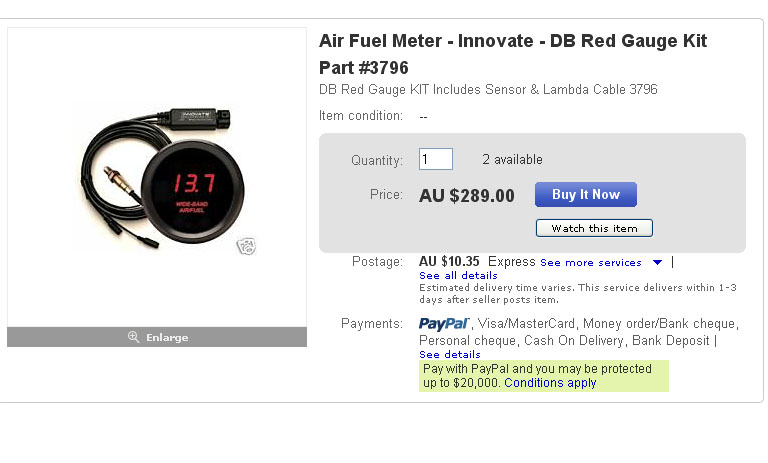Open the Conditions apply link

[550, 383]
